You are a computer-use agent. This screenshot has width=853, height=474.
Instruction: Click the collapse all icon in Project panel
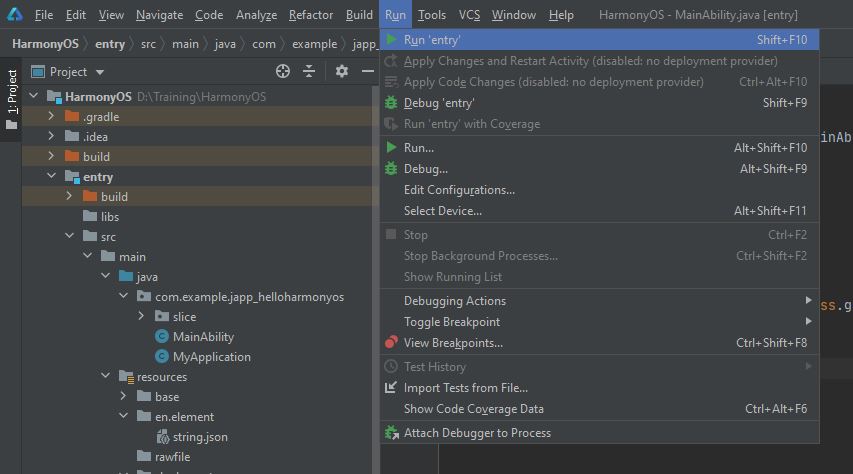(x=309, y=71)
